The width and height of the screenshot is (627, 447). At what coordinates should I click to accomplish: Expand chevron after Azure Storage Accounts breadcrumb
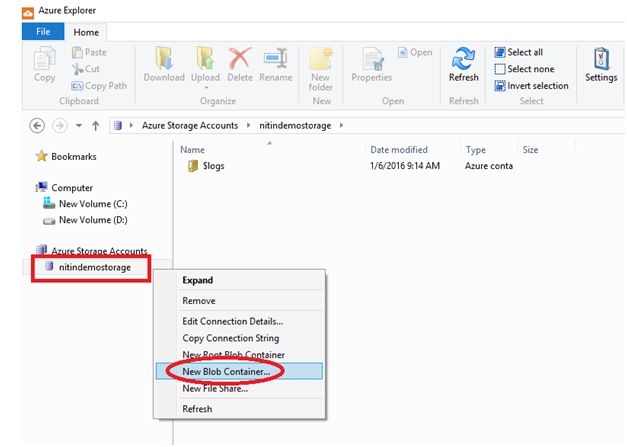coord(248,126)
